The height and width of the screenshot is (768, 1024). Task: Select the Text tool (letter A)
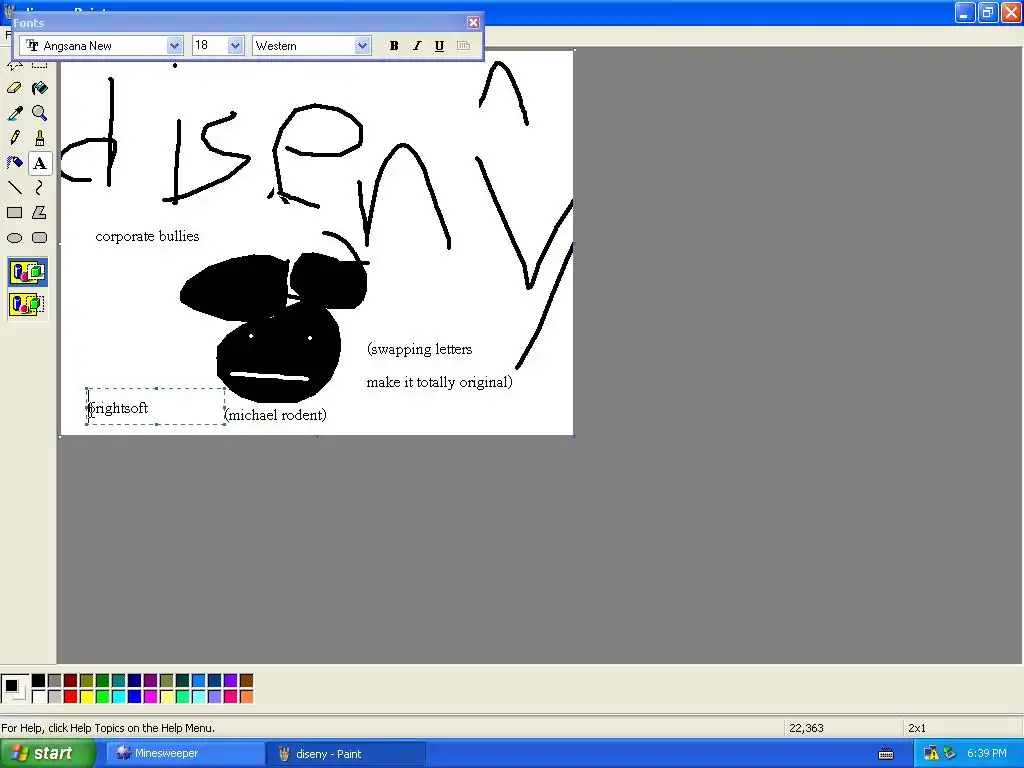[40, 163]
